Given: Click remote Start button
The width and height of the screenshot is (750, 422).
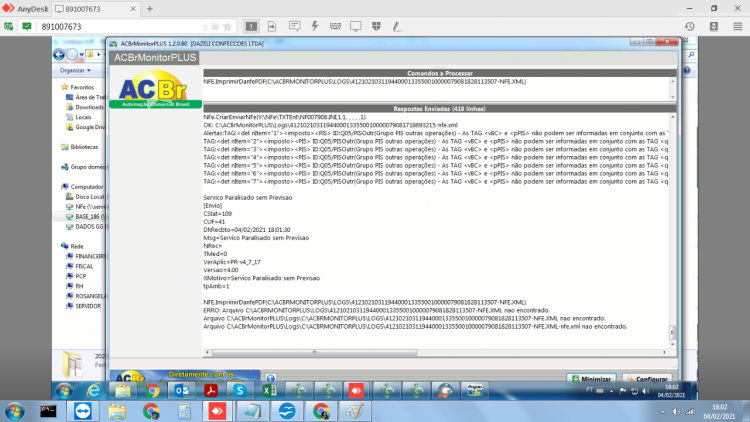Looking at the screenshot, I should (64, 390).
